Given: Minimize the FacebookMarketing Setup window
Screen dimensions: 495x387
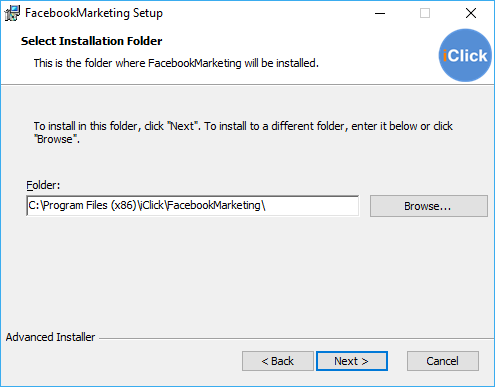Looking at the screenshot, I should pos(380,13).
